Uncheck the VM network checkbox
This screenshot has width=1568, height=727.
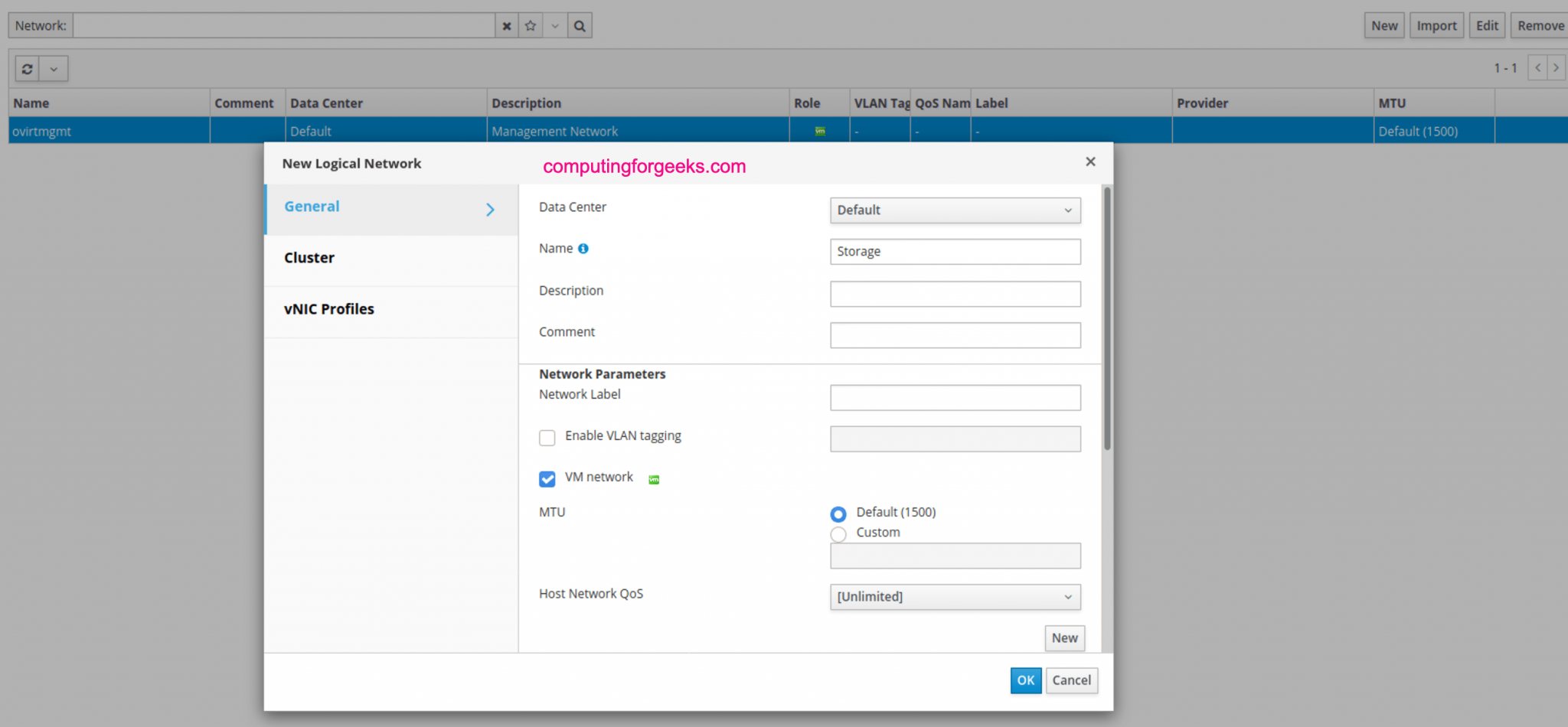click(x=547, y=479)
